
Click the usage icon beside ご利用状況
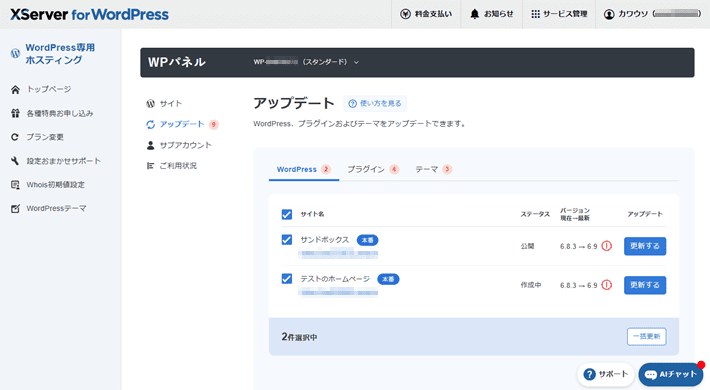click(x=150, y=166)
